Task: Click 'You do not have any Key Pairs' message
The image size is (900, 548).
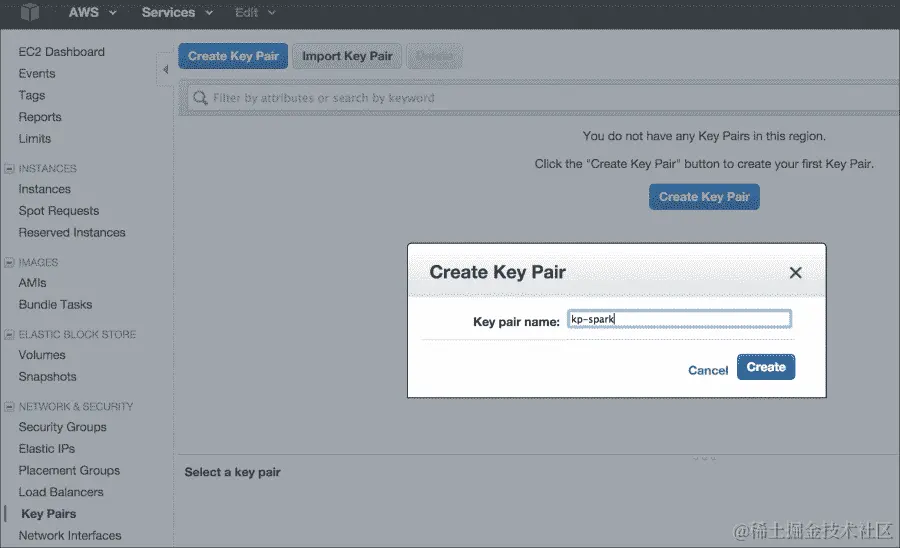Action: [704, 136]
